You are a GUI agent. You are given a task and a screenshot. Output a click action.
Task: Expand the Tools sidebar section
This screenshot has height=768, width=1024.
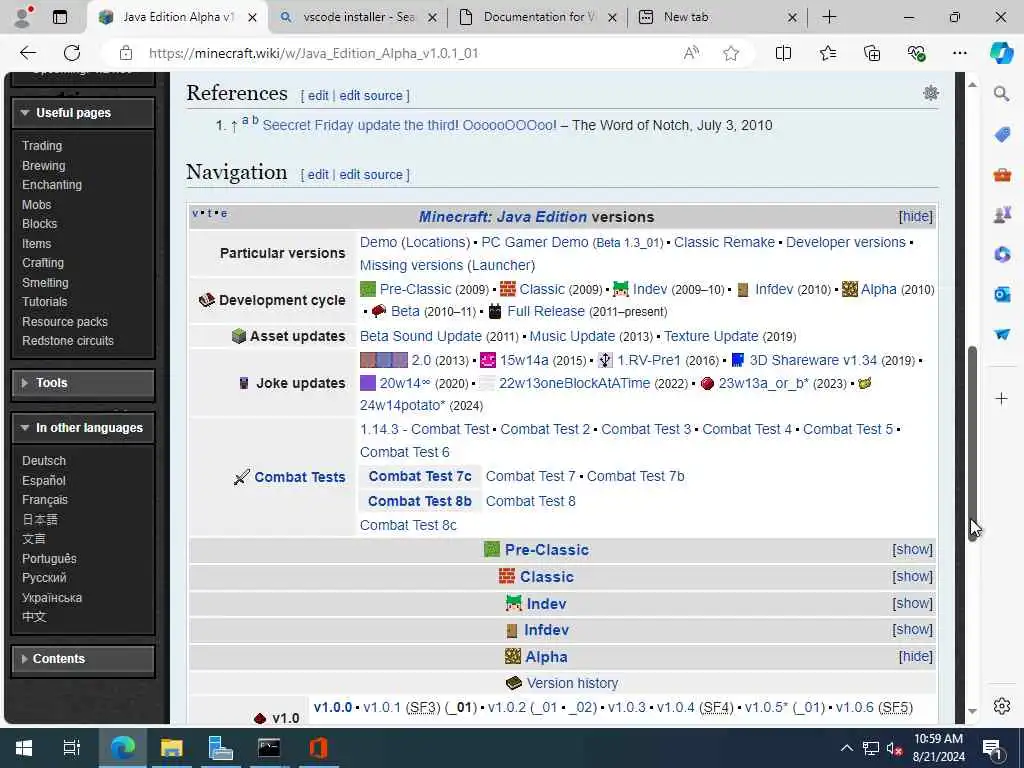click(x=83, y=383)
